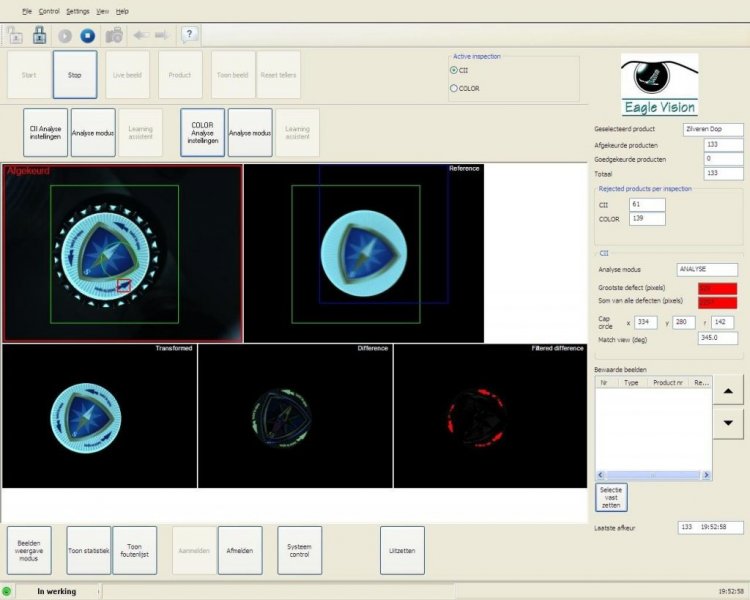
Task: Click the large Stop button
Action: [75, 75]
